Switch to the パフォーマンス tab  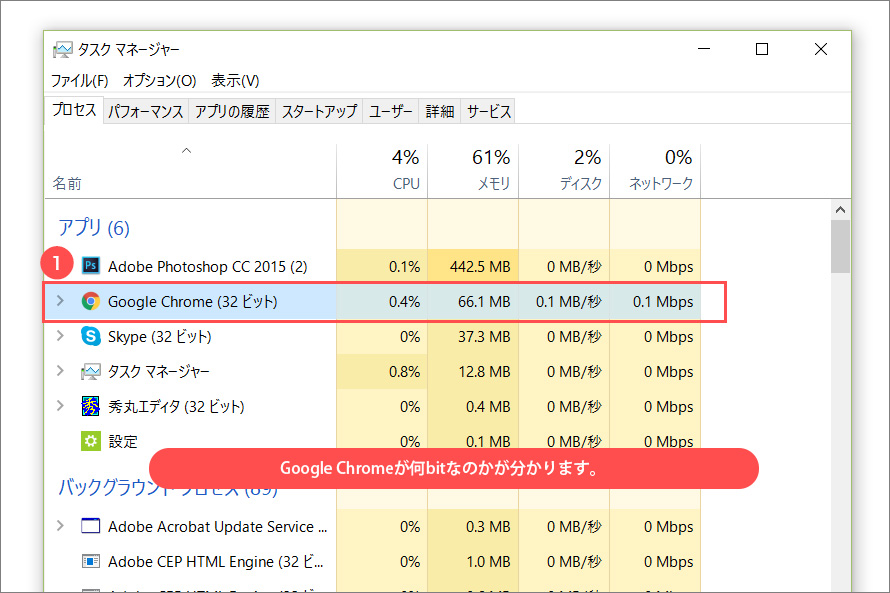point(146,111)
